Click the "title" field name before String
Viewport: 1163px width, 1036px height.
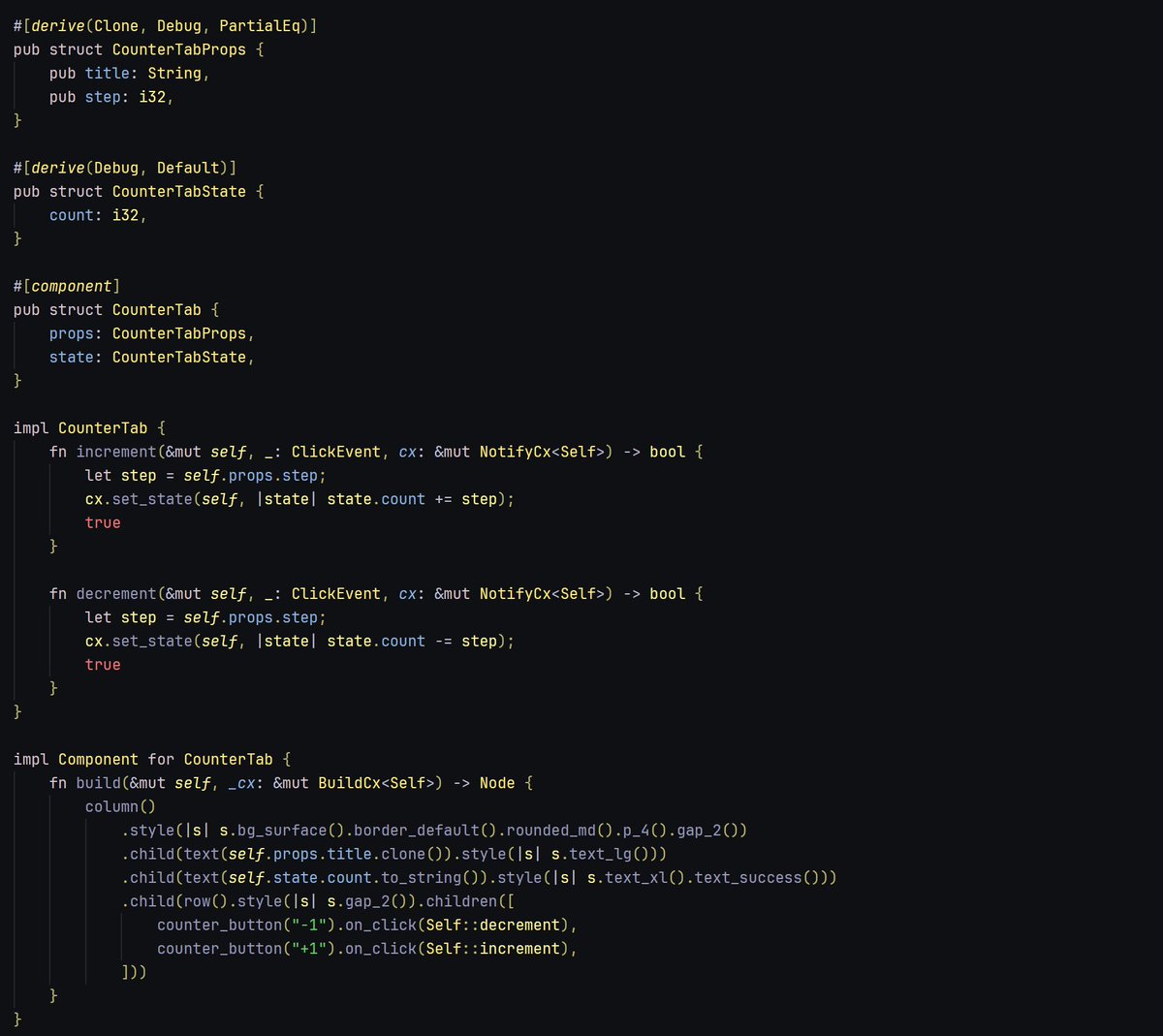click(x=108, y=74)
